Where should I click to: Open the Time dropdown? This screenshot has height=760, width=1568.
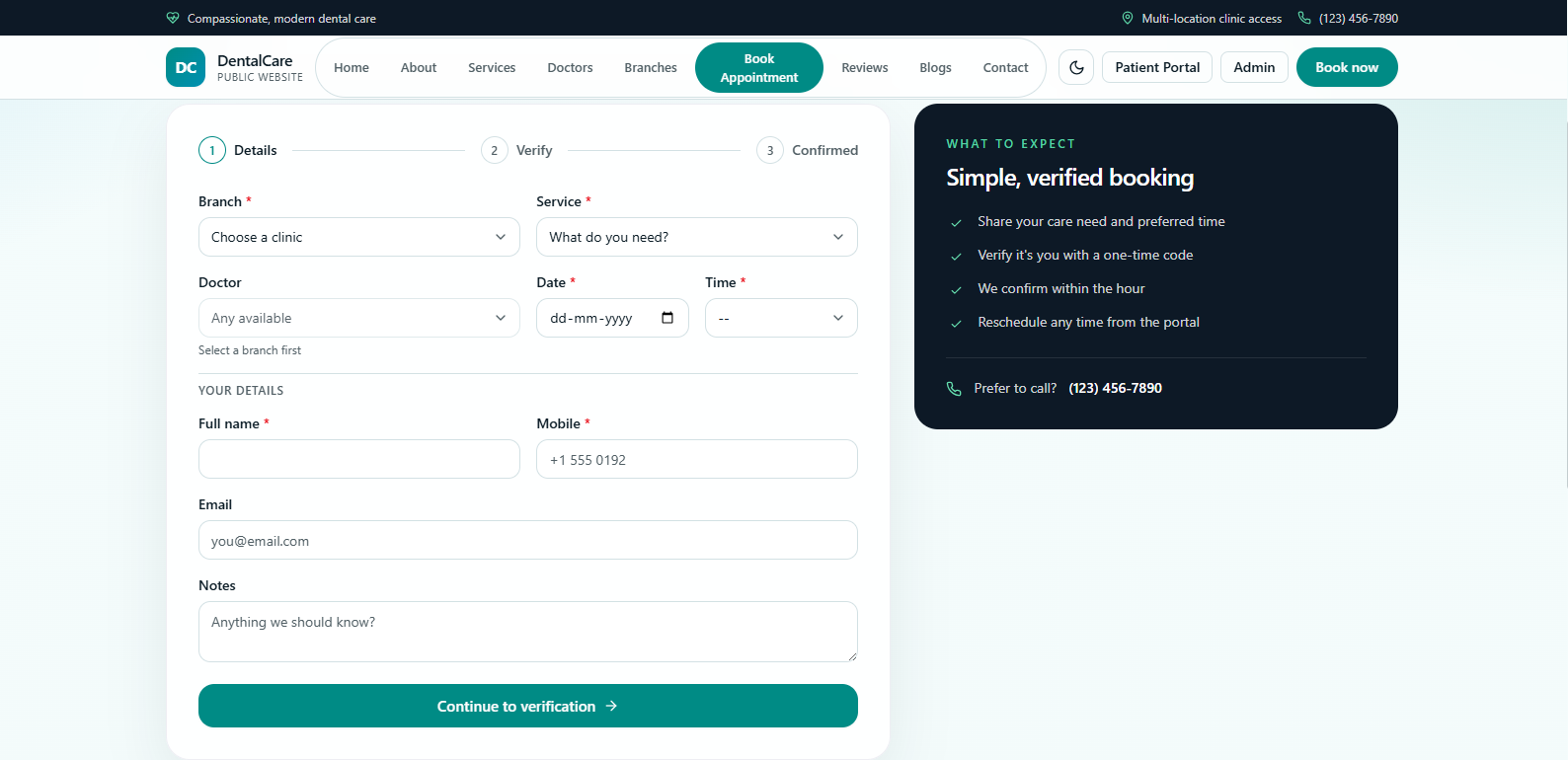(x=781, y=318)
